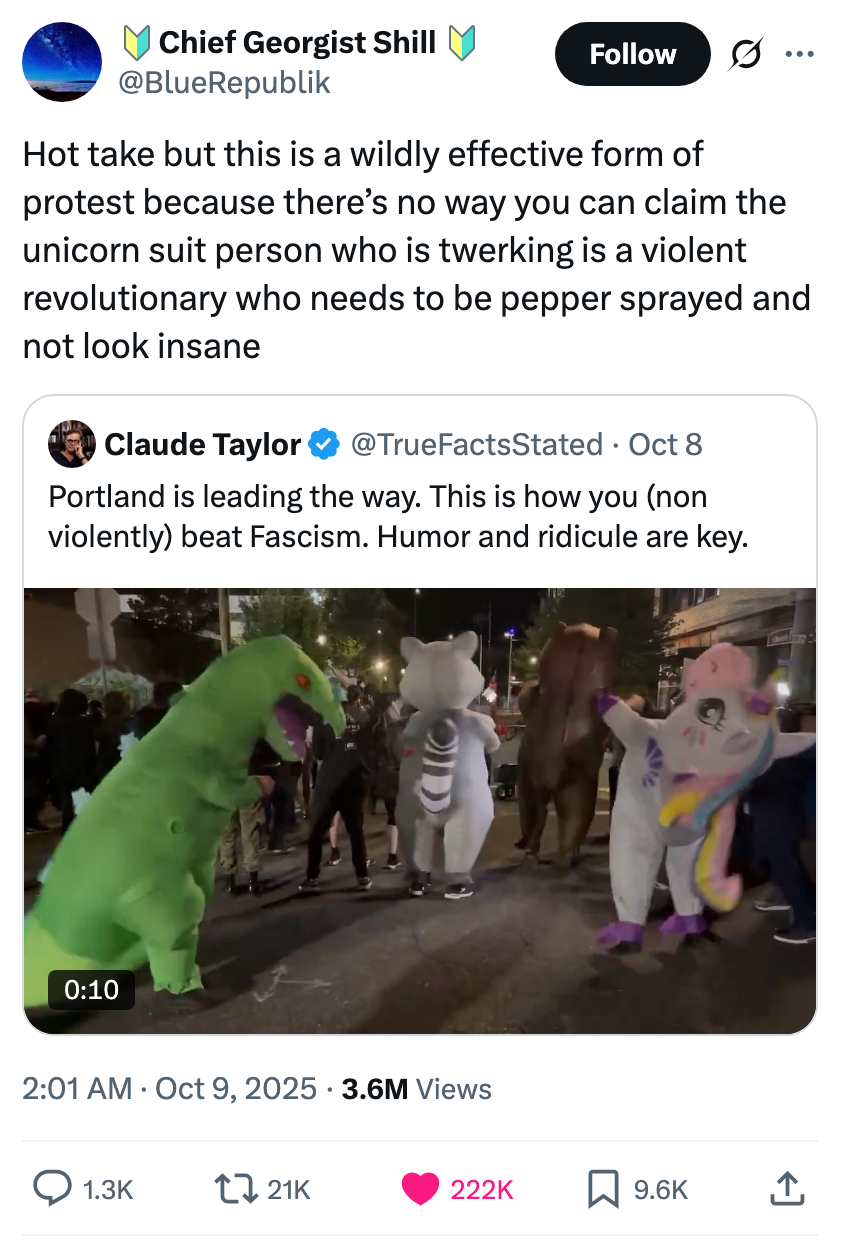848x1240 pixels.
Task: Open the quoted Claude Taylor tweet text
Action: click(398, 515)
